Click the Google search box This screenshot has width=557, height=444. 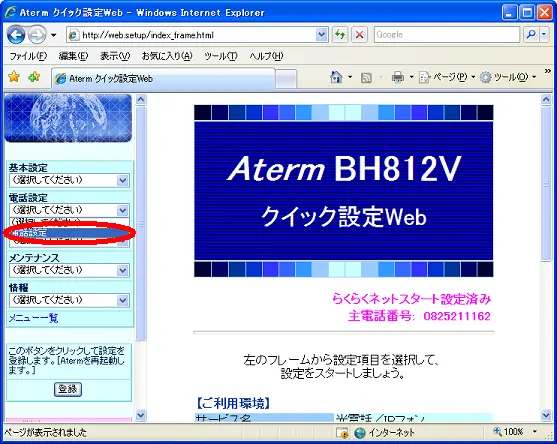[x=447, y=35]
